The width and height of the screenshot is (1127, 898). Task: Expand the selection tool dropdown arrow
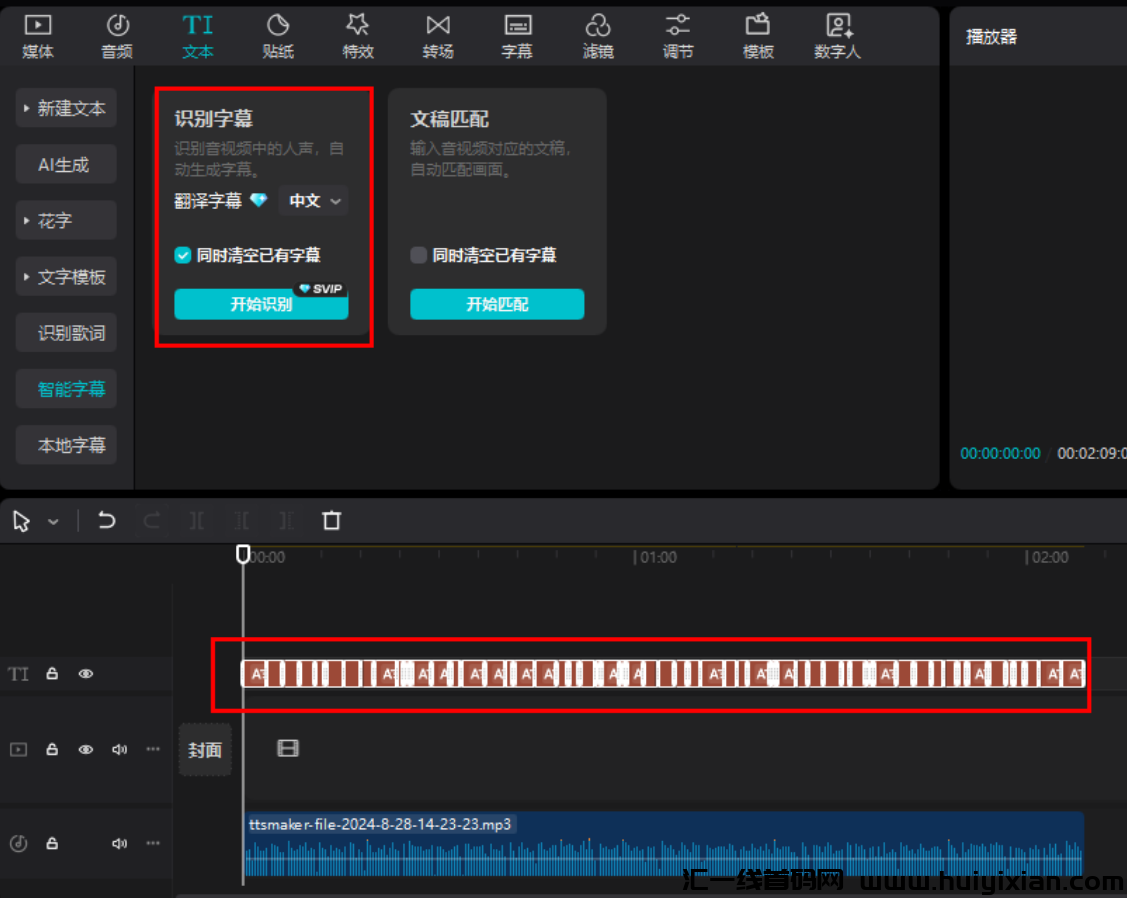click(x=54, y=521)
